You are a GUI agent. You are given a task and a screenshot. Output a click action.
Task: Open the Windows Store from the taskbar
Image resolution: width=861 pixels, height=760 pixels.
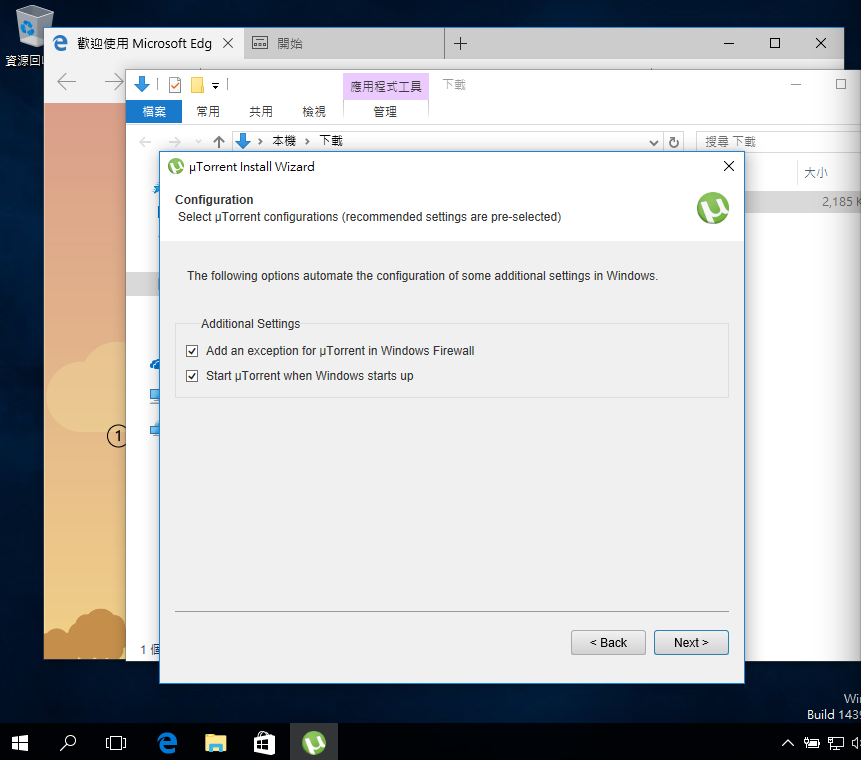point(264,743)
